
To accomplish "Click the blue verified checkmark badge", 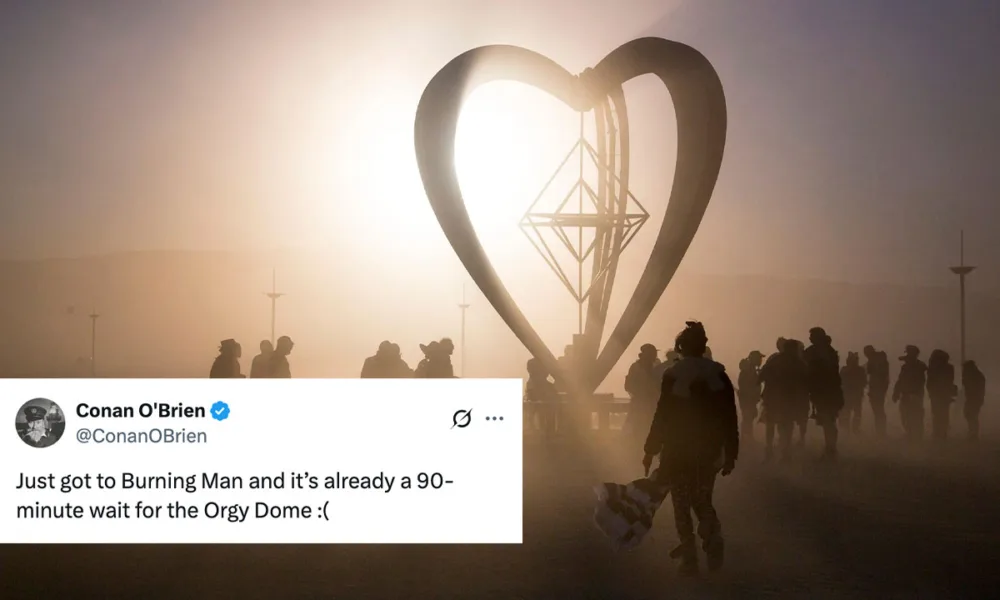I will (220, 411).
